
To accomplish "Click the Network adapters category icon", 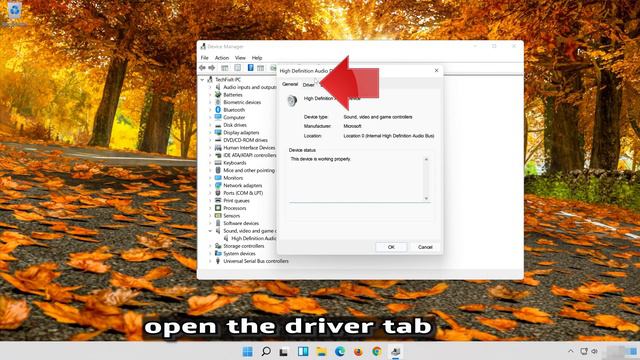I will tap(218, 185).
